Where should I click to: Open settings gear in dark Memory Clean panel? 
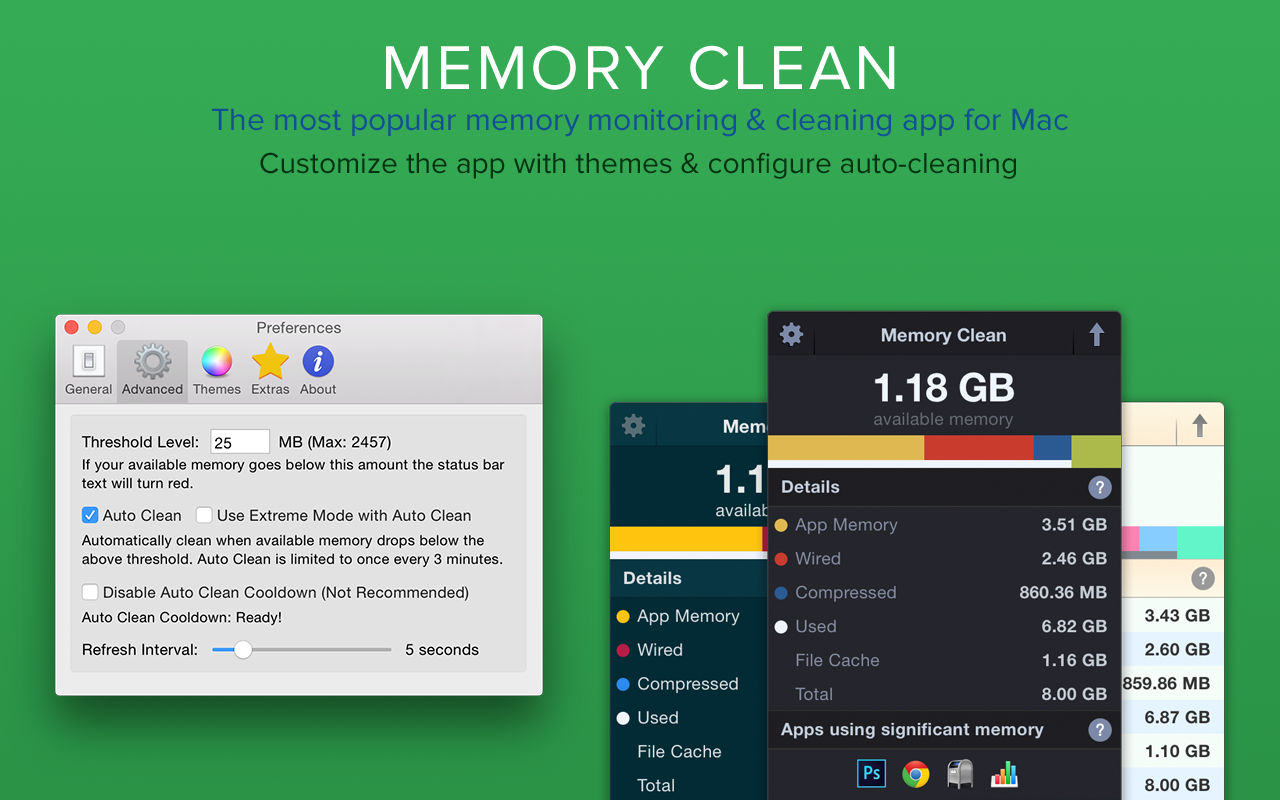pos(791,334)
